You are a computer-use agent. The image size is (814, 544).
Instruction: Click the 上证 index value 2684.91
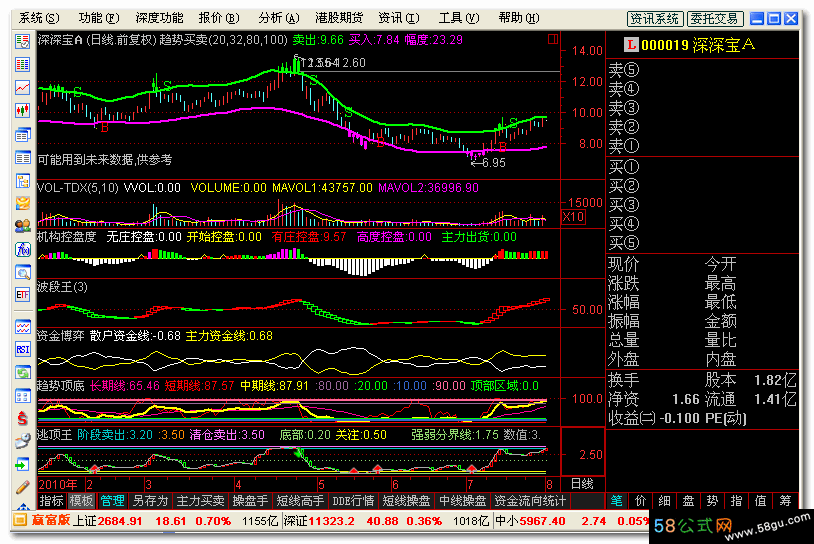coord(120,521)
